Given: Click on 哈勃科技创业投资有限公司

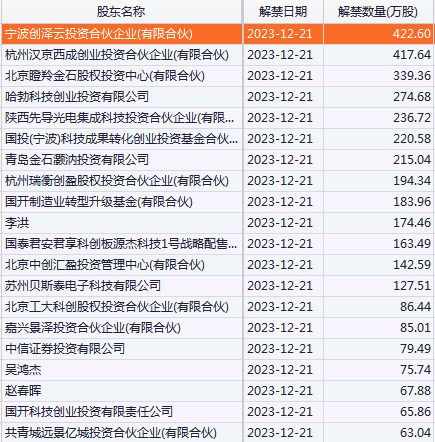Looking at the screenshot, I should 77,97.
